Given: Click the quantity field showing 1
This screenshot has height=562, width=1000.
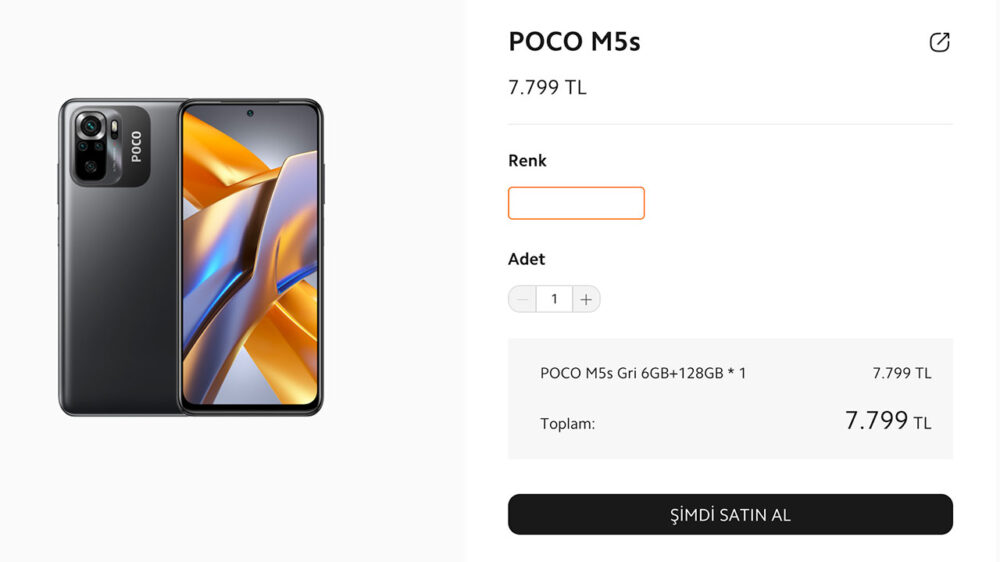Looking at the screenshot, I should pos(554,299).
